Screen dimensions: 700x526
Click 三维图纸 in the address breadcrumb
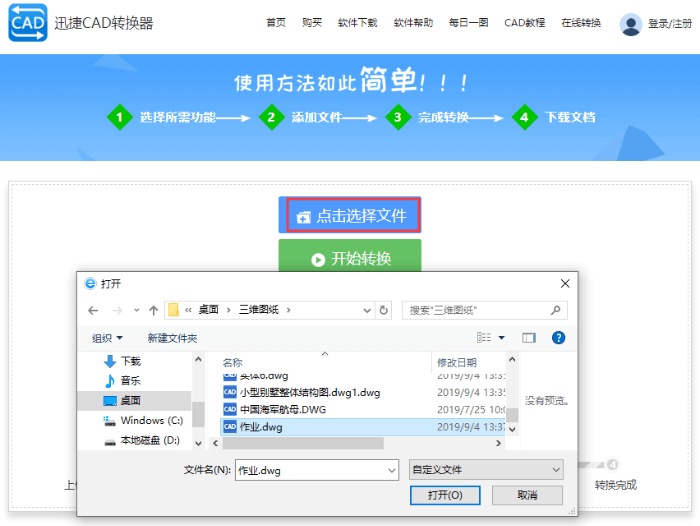[259, 310]
